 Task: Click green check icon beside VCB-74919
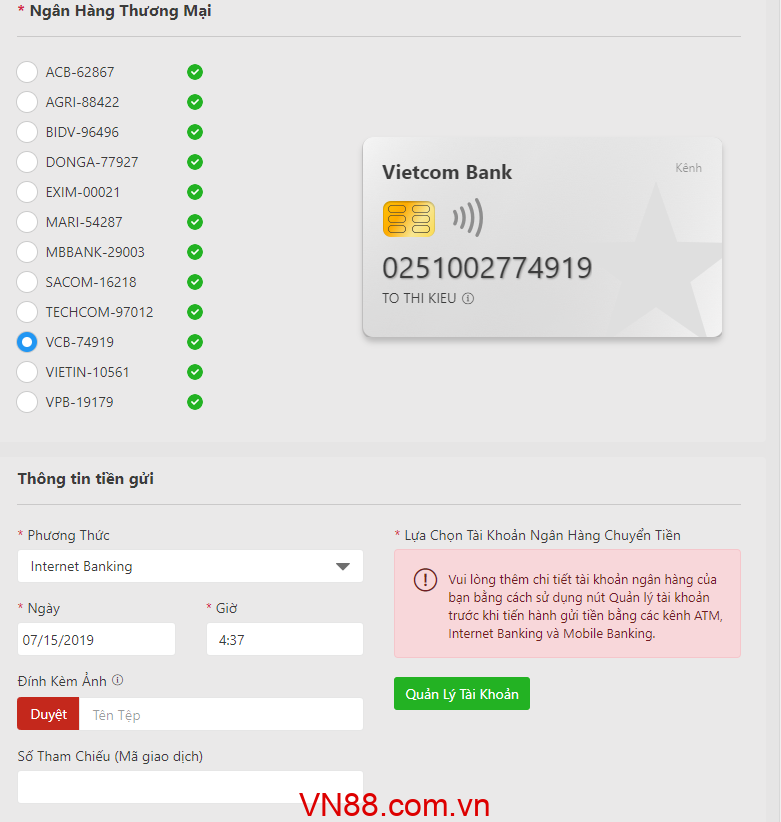[195, 342]
